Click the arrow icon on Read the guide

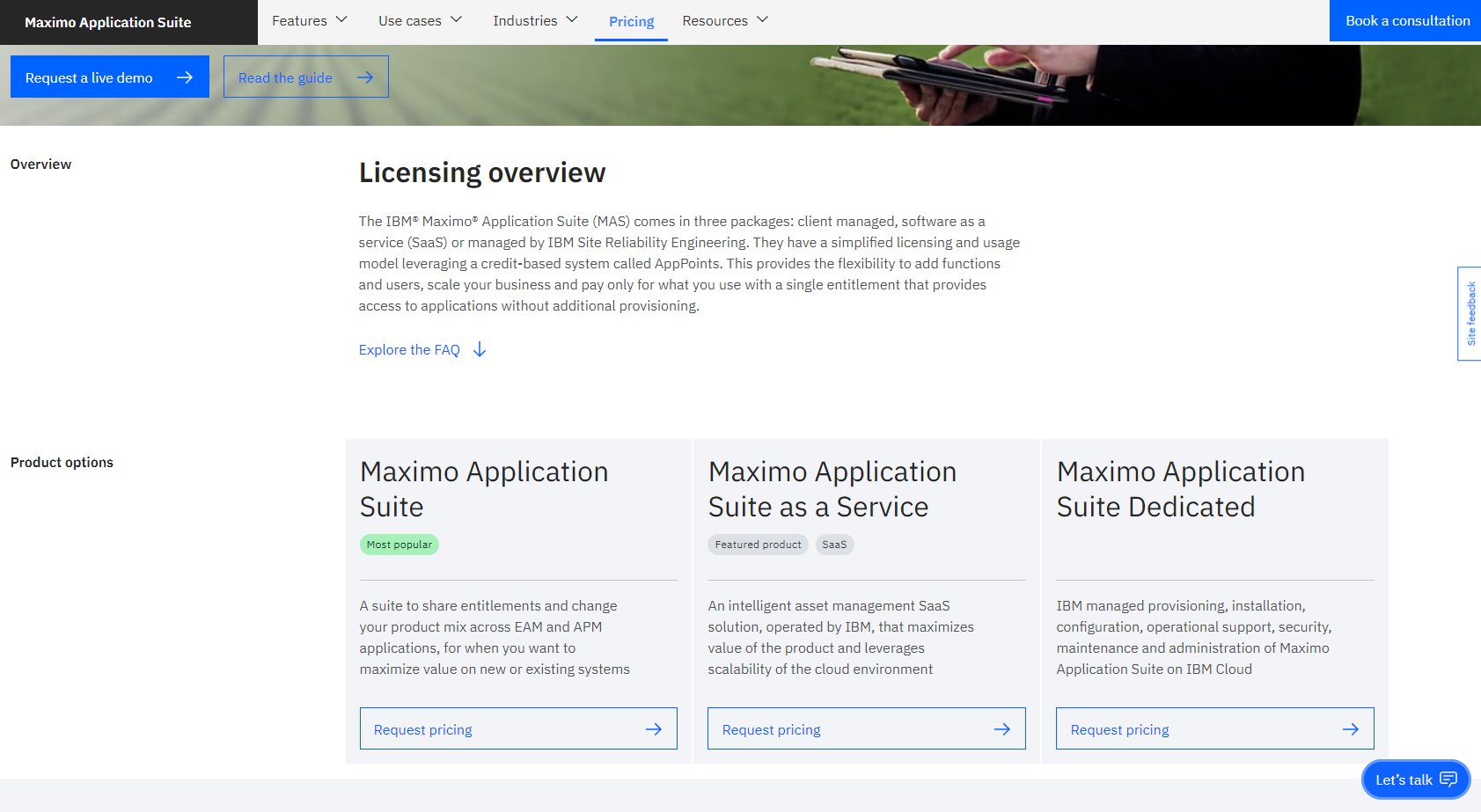[365, 77]
